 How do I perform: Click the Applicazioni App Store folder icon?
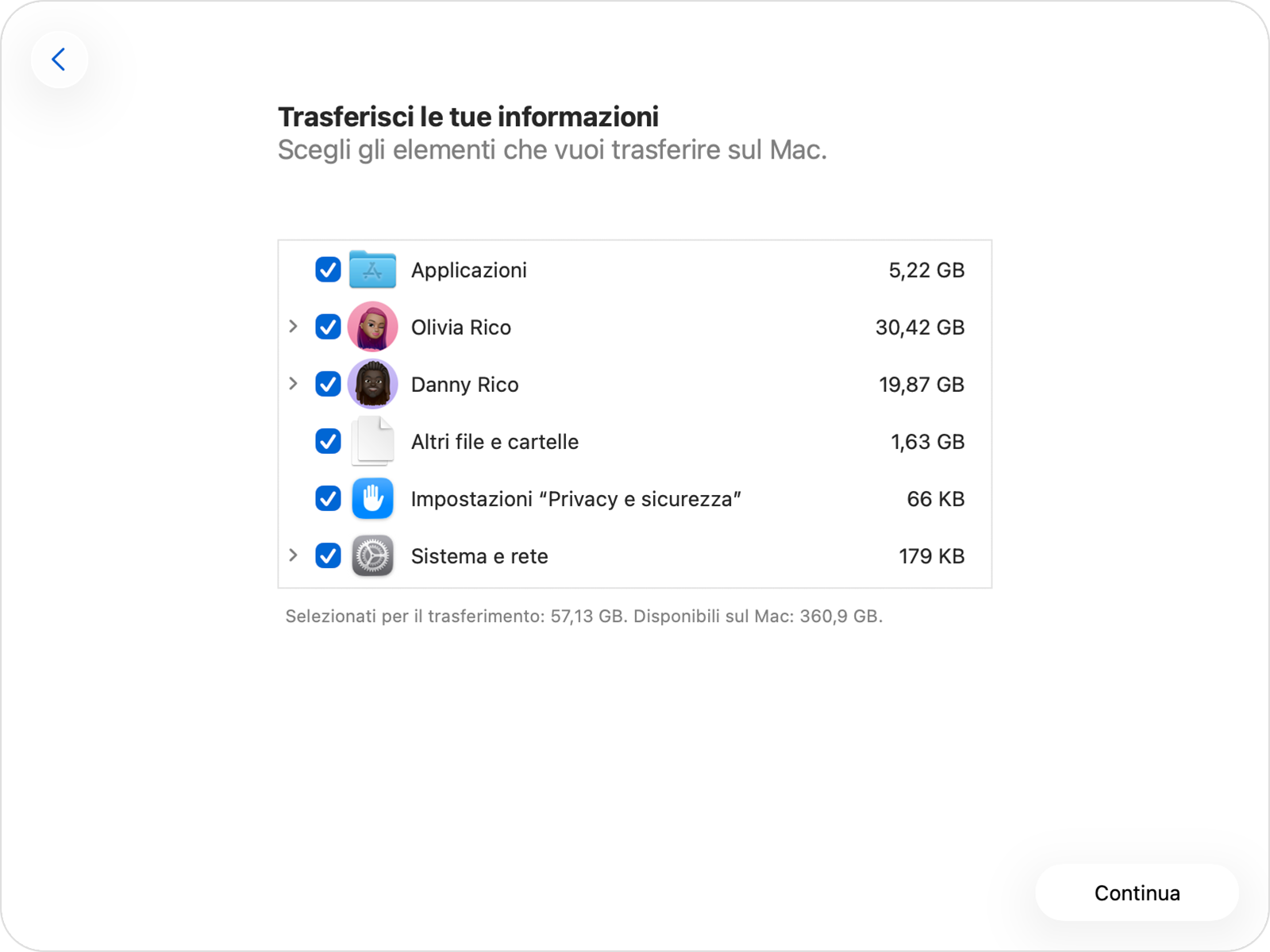[x=372, y=270]
